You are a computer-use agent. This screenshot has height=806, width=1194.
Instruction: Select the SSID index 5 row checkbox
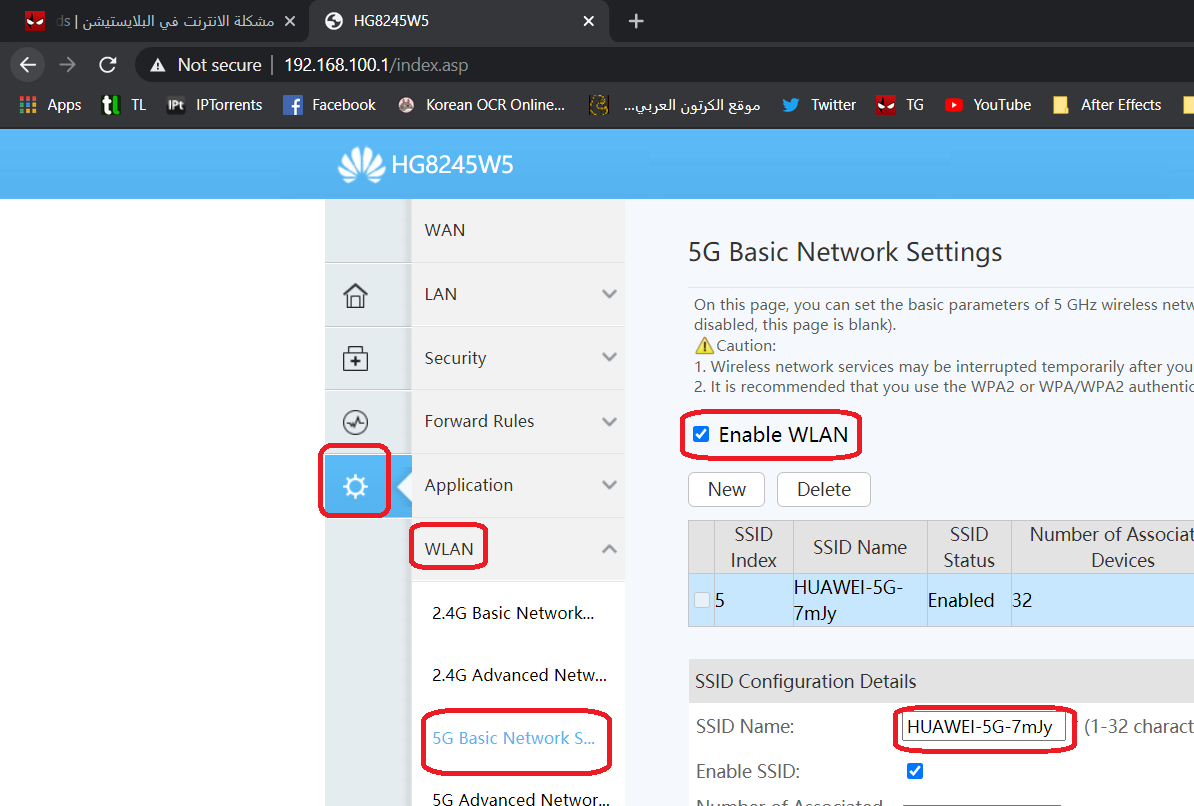(x=702, y=600)
